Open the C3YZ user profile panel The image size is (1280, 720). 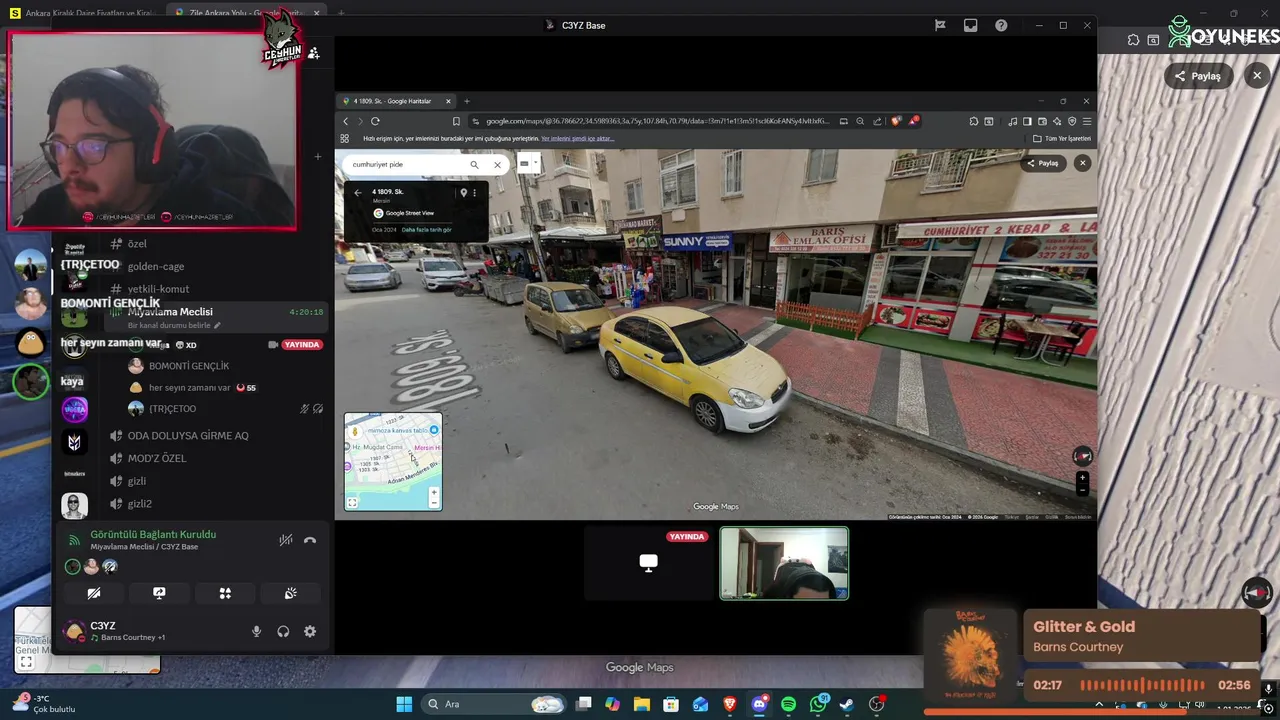[x=115, y=631]
